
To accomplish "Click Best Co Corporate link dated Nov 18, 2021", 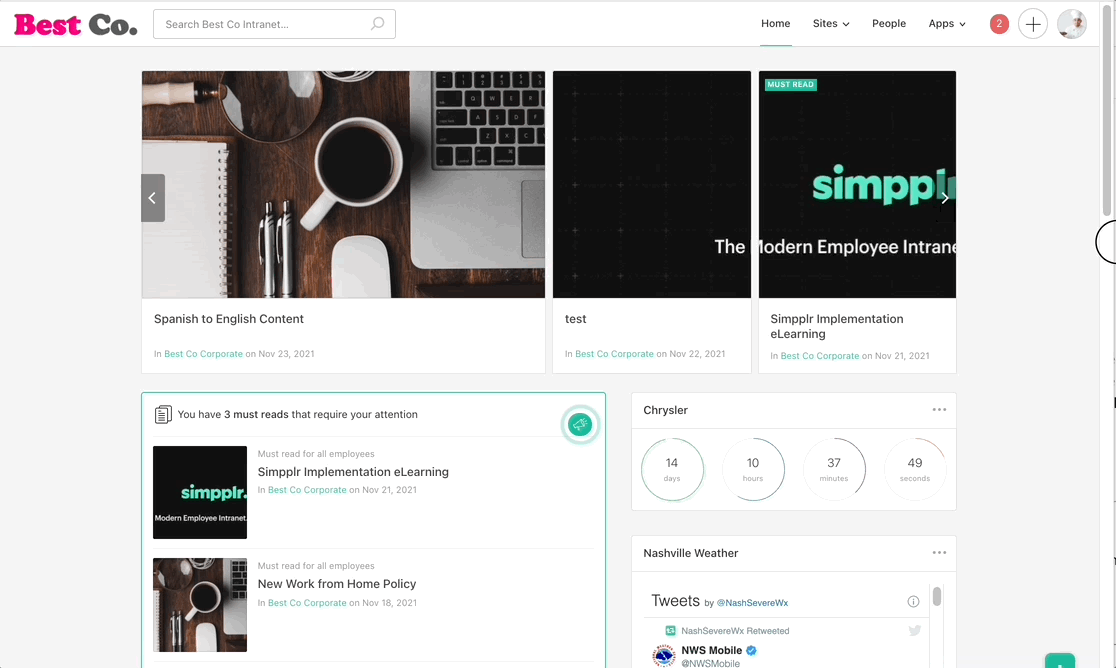I will point(307,603).
